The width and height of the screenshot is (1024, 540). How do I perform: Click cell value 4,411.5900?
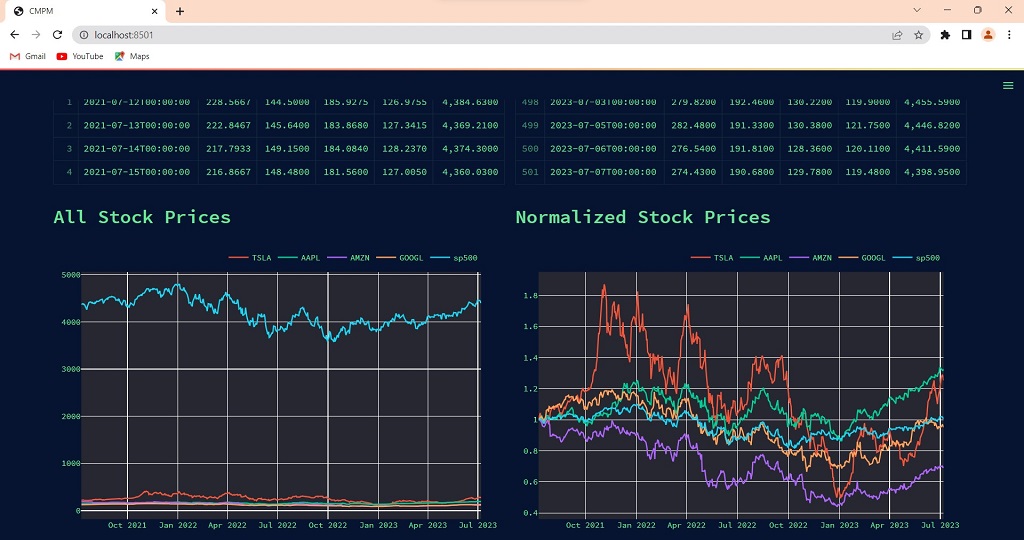(x=932, y=149)
